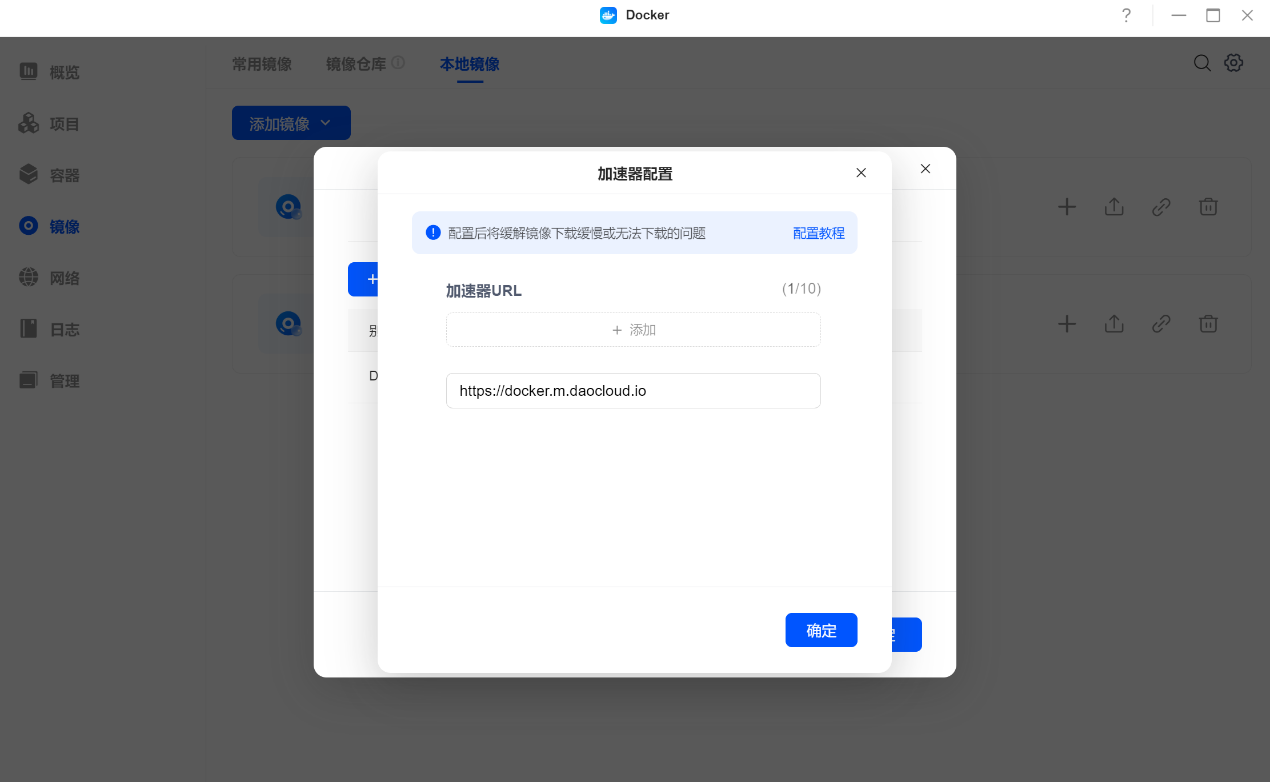
Task: Click the help question mark icon
Action: [x=1126, y=15]
